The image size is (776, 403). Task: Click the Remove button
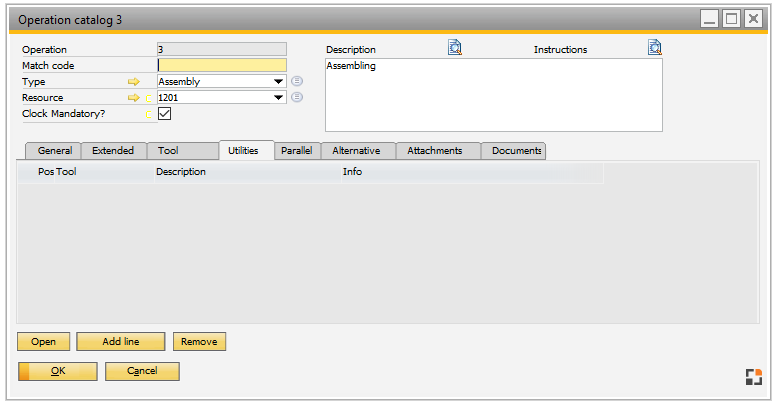tap(199, 342)
